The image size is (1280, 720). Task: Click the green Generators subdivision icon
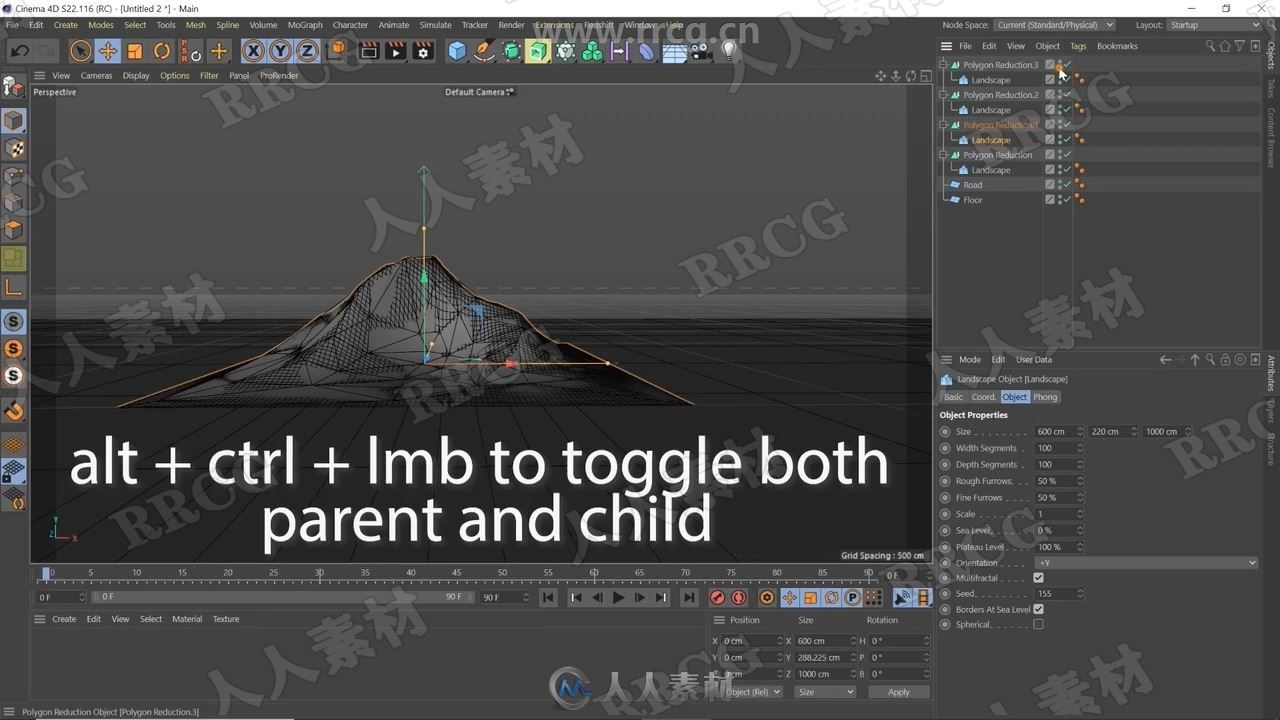point(512,51)
